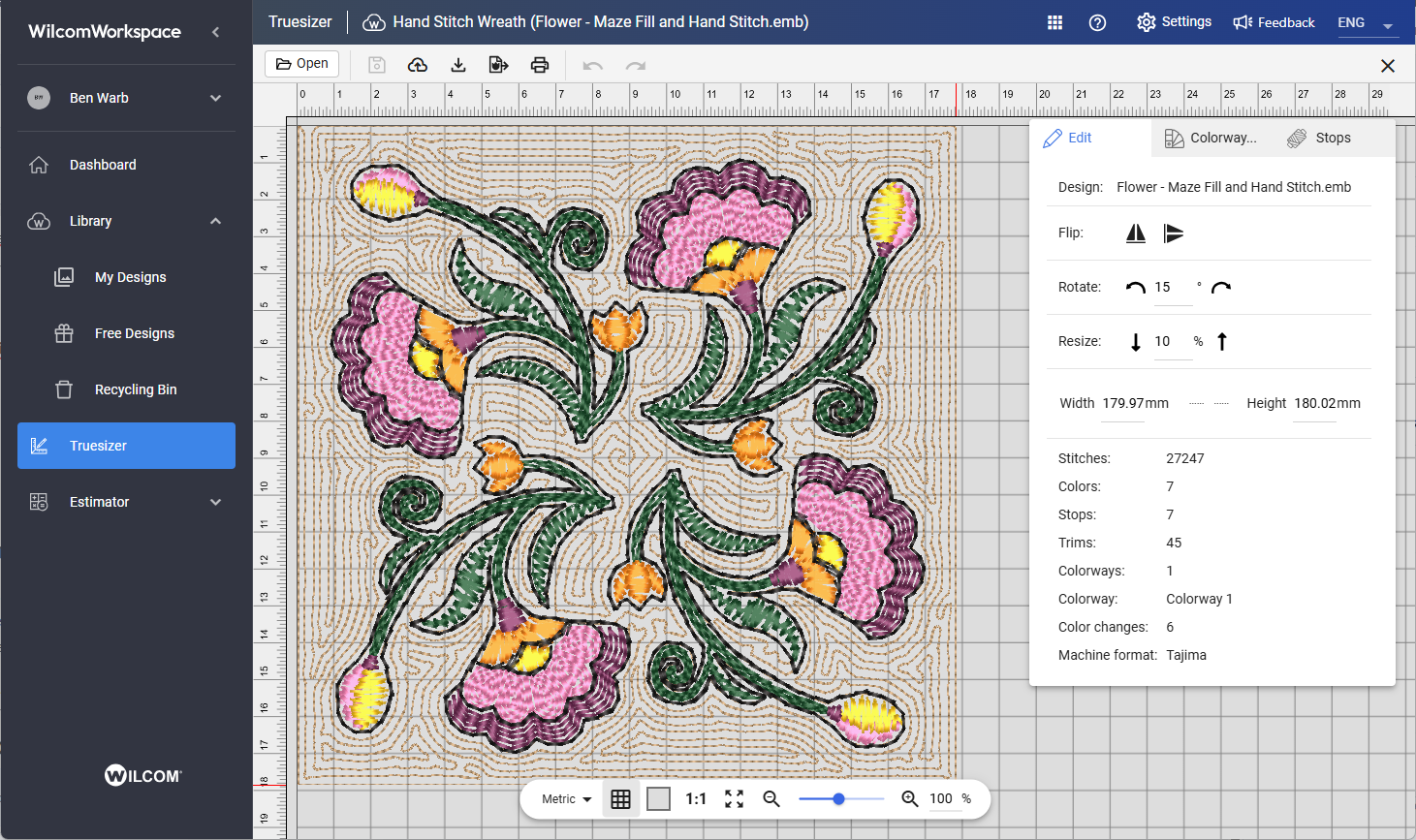Click the download design icon

[x=458, y=65]
